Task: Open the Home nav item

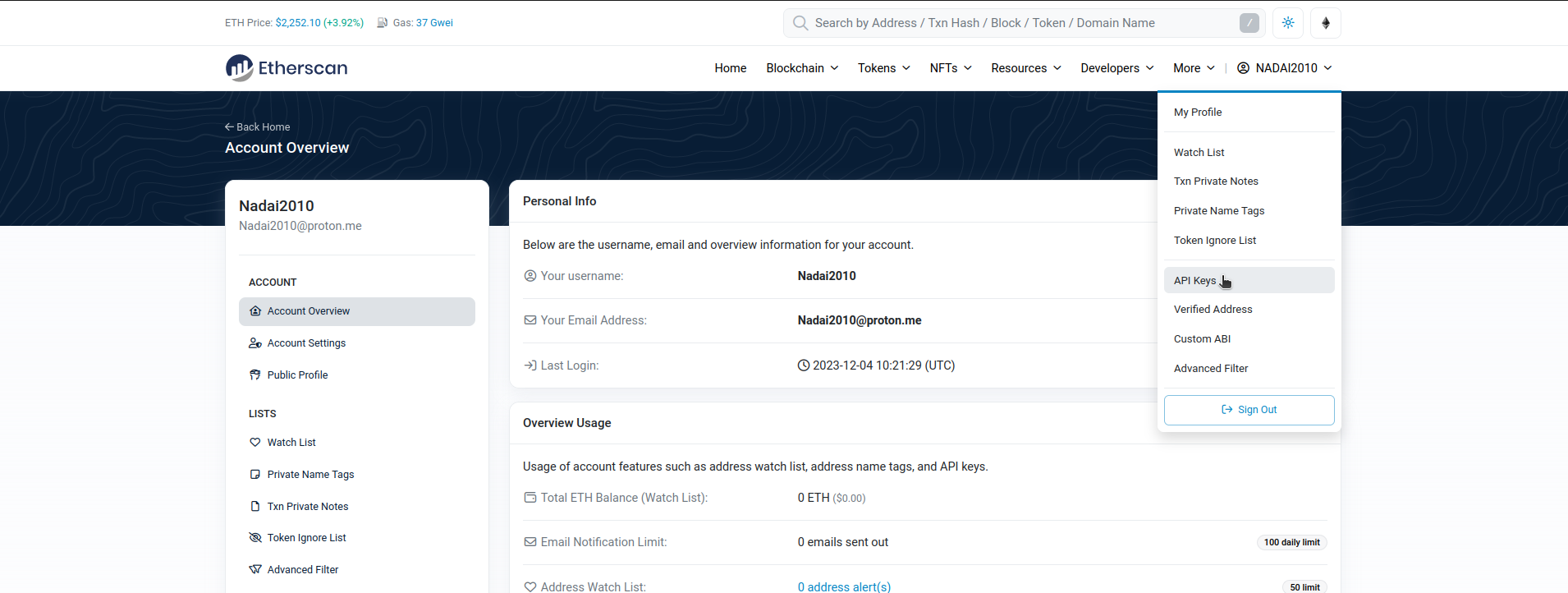Action: point(731,68)
